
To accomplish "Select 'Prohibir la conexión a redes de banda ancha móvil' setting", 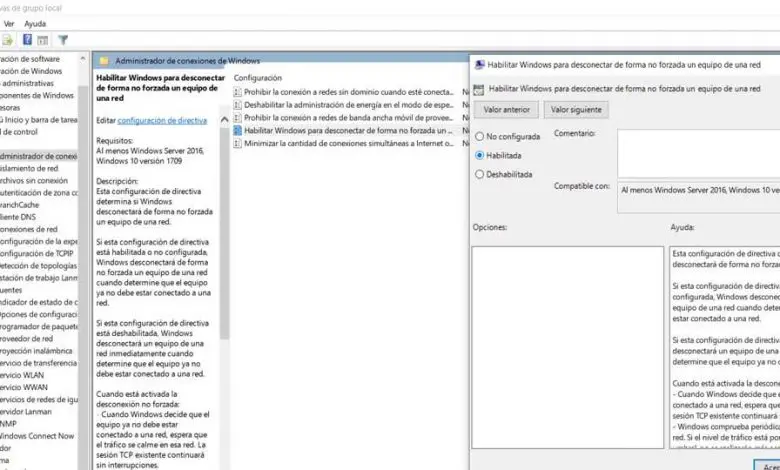I will 348,118.
